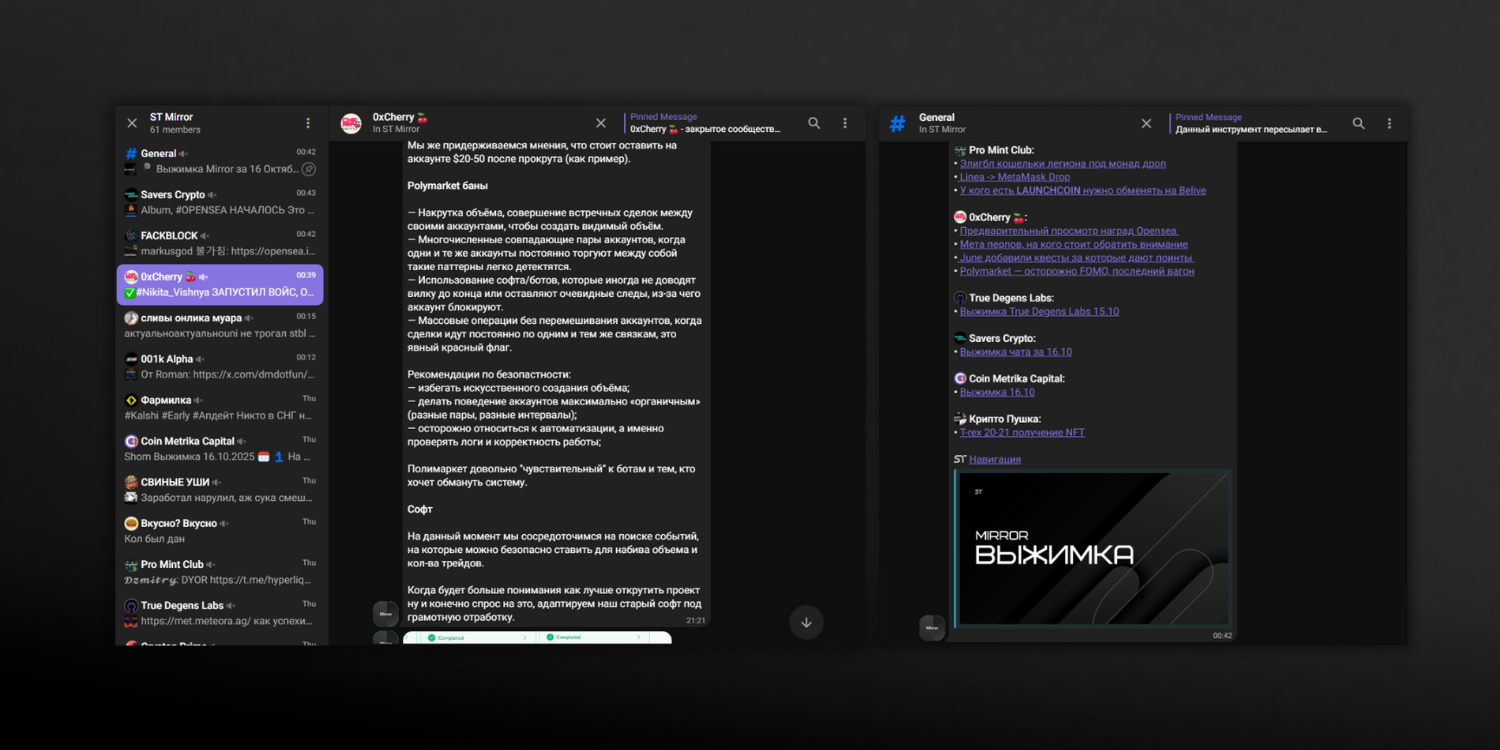This screenshot has height=750, width=1500.
Task: Open ST Mirror sidebar three-dot menu
Action: point(308,123)
